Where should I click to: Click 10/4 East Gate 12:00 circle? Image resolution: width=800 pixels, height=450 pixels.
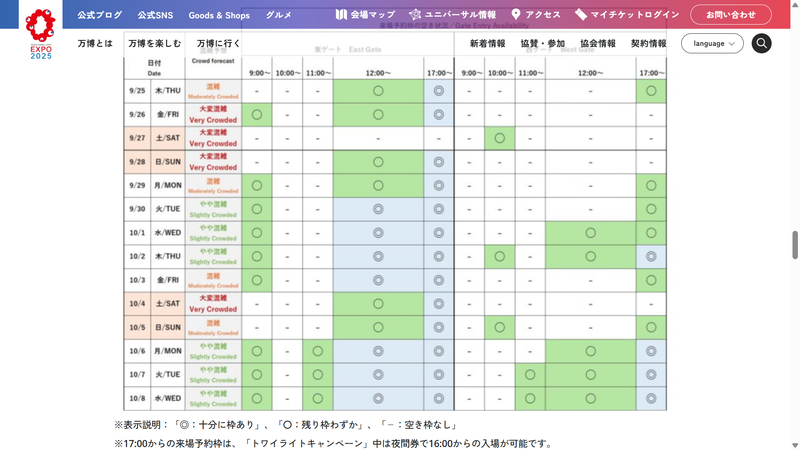378,304
